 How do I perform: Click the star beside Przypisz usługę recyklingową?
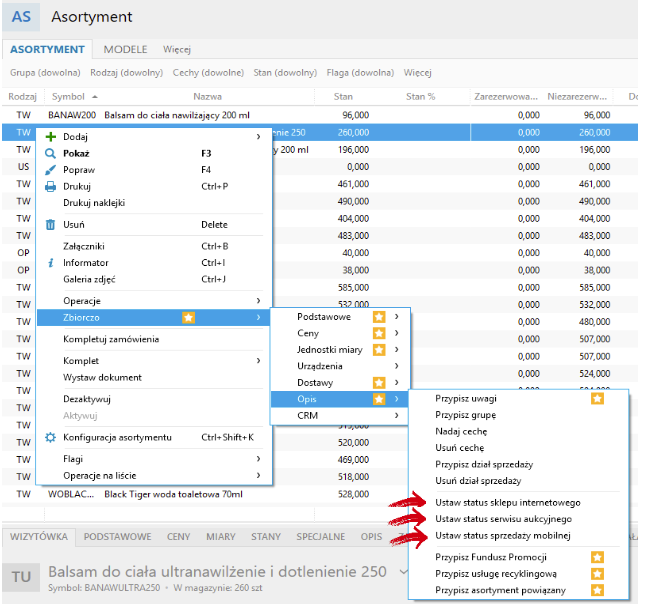click(x=597, y=574)
